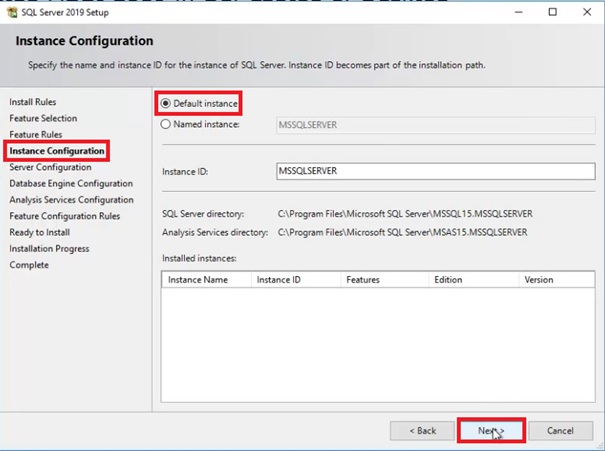
Task: Click the SQL Server Setup title bar icon
Action: [12, 12]
